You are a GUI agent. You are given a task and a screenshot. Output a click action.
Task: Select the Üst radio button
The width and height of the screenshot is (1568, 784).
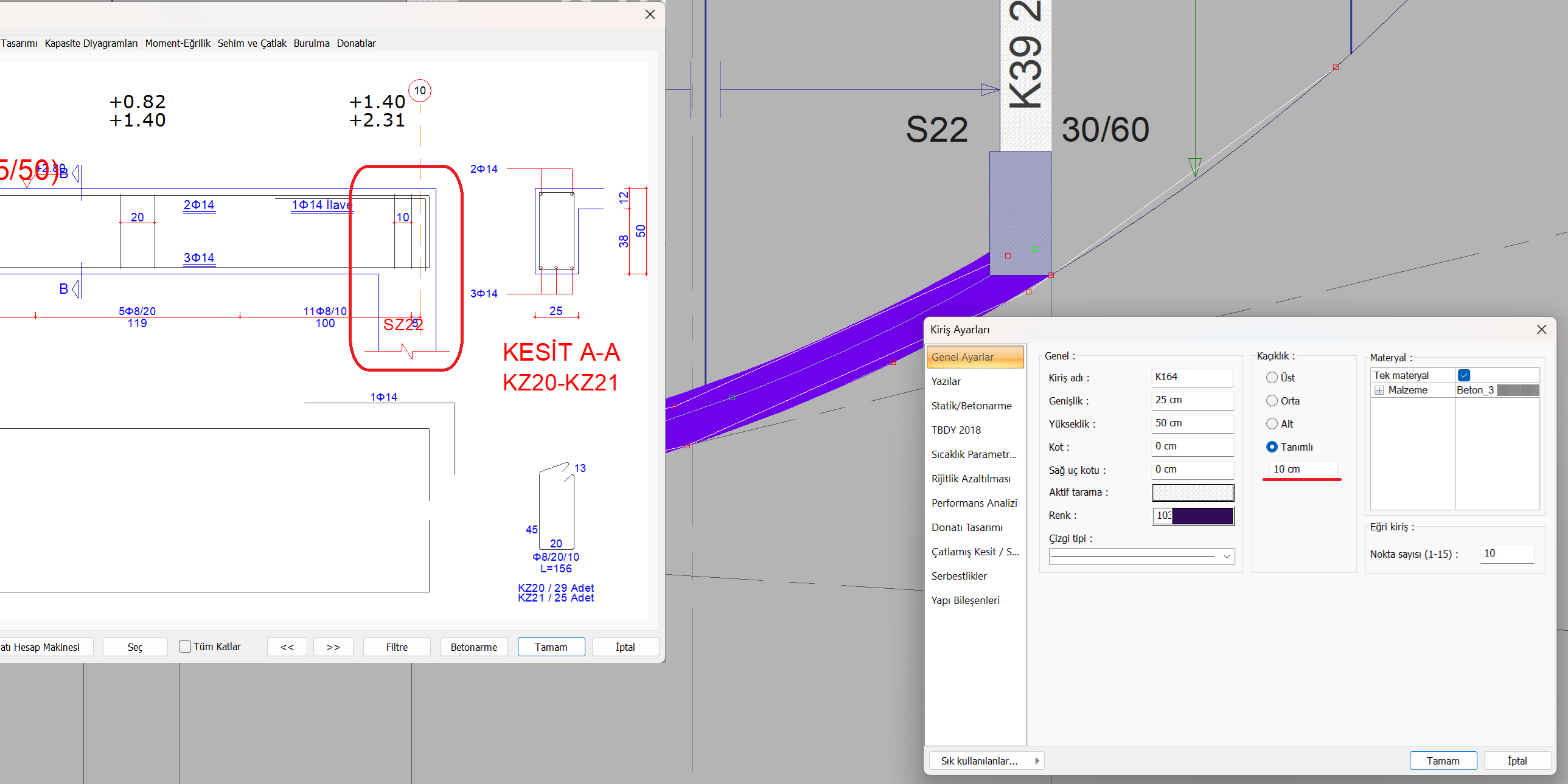[1272, 377]
